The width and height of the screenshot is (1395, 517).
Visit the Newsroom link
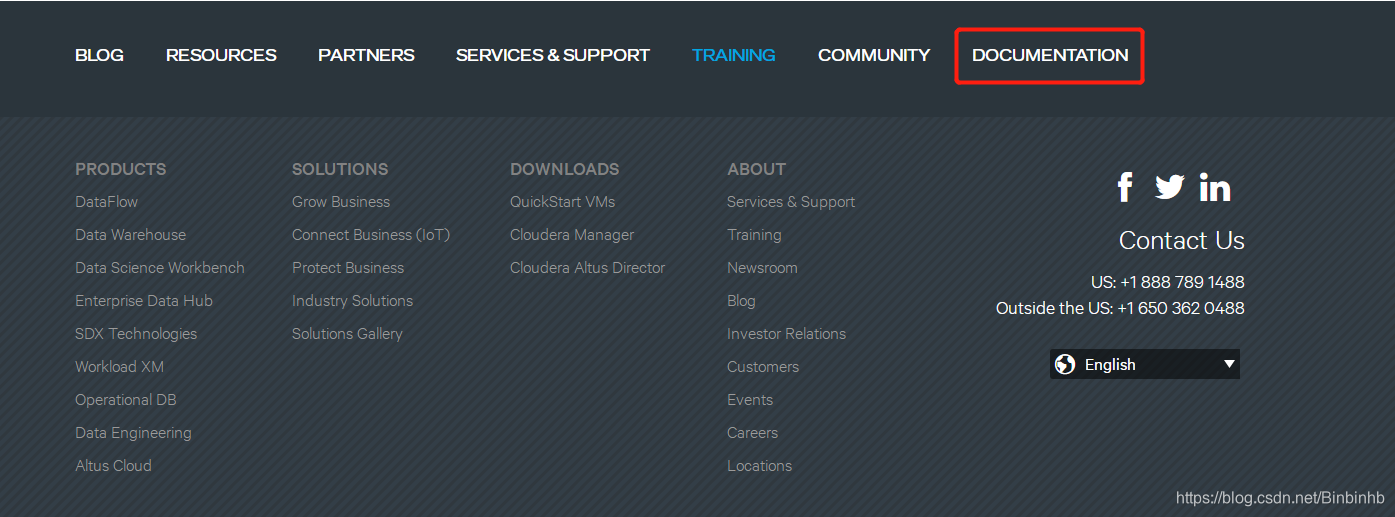point(762,267)
